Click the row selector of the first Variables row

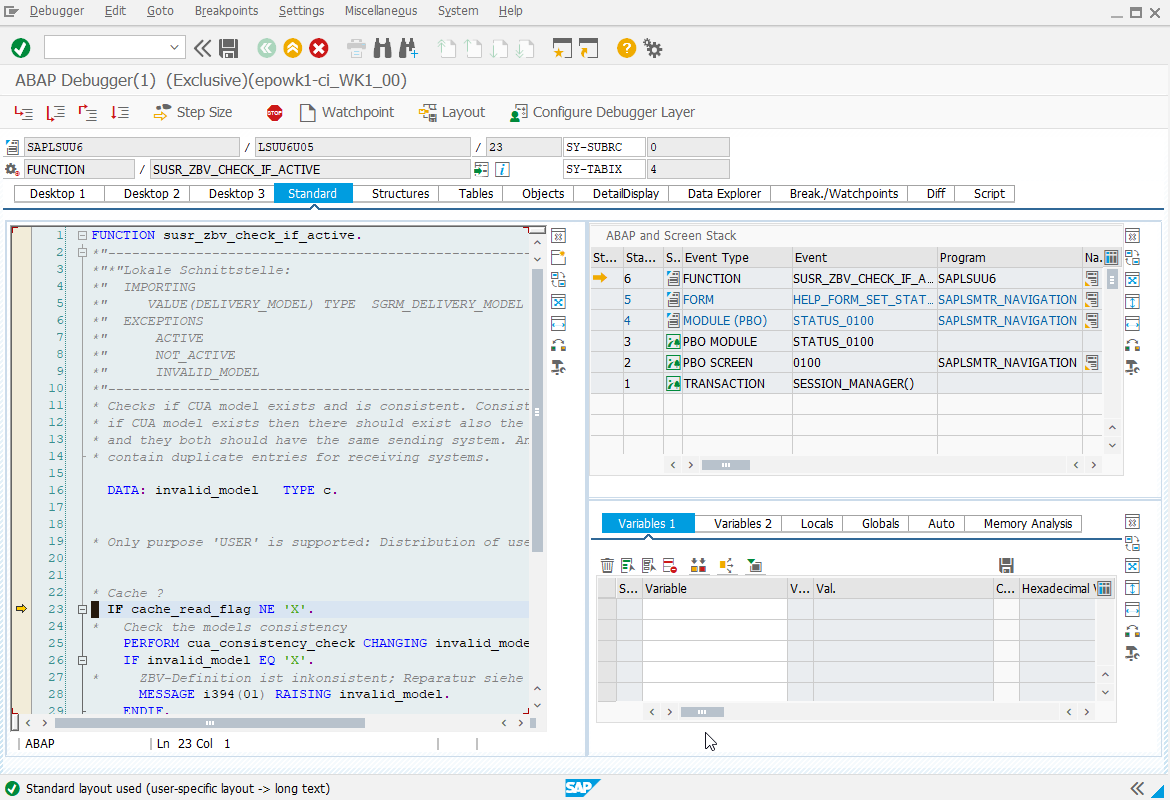[x=607, y=609]
